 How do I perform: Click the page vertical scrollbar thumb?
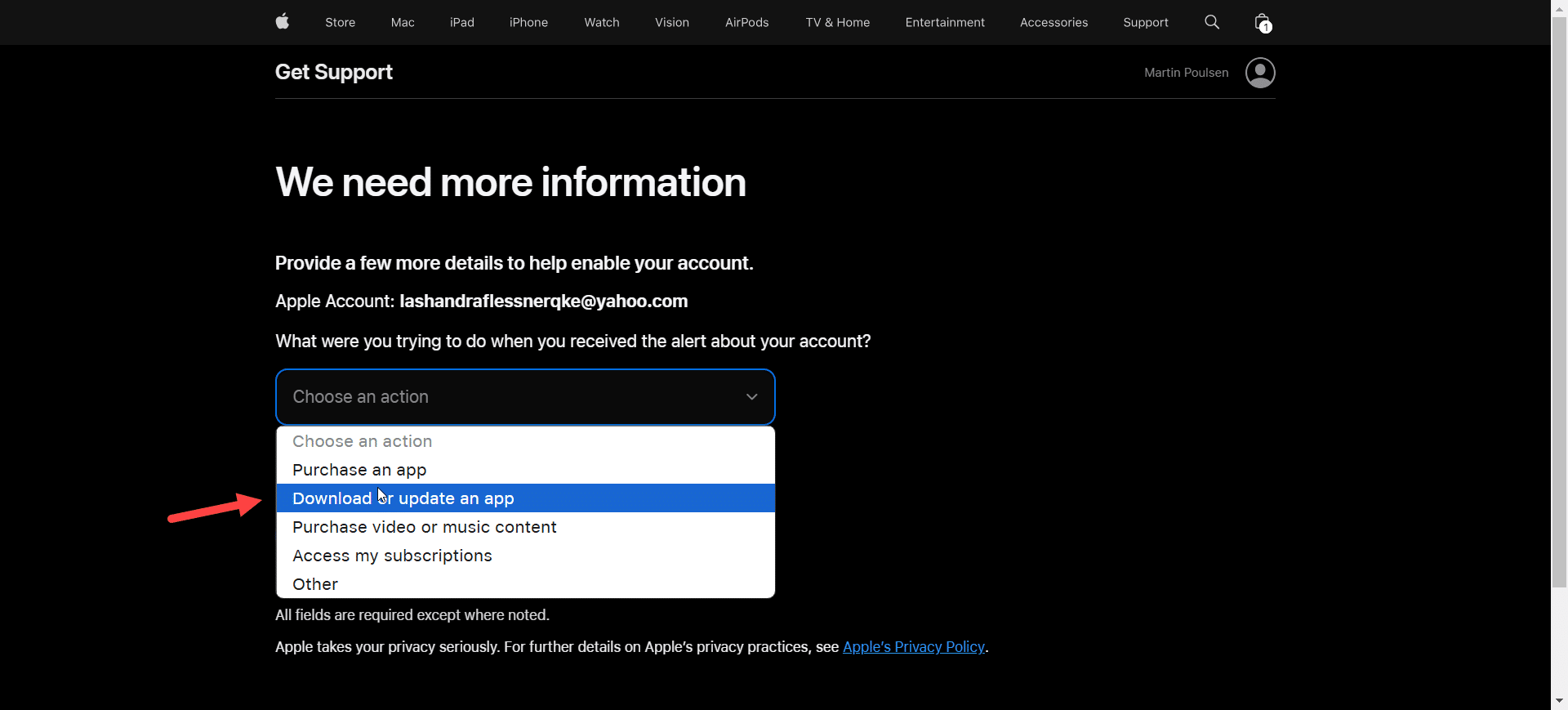1559,302
